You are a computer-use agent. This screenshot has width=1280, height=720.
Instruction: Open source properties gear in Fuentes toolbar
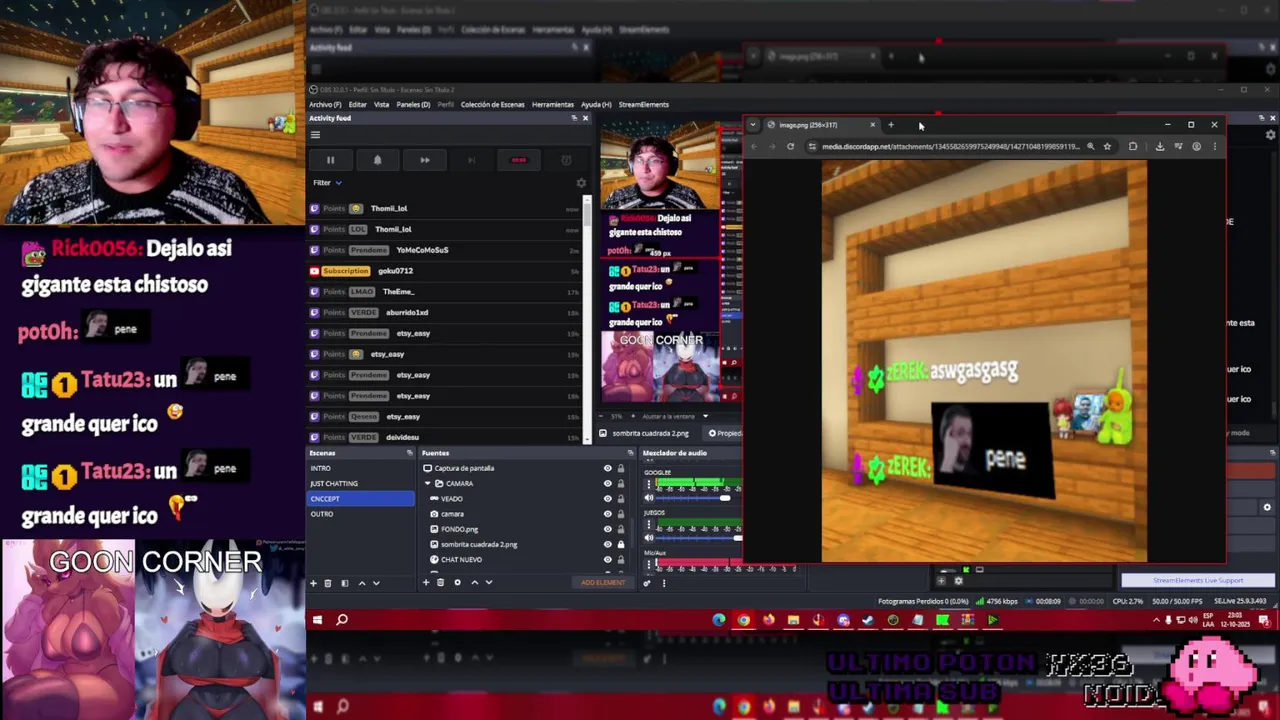[458, 582]
